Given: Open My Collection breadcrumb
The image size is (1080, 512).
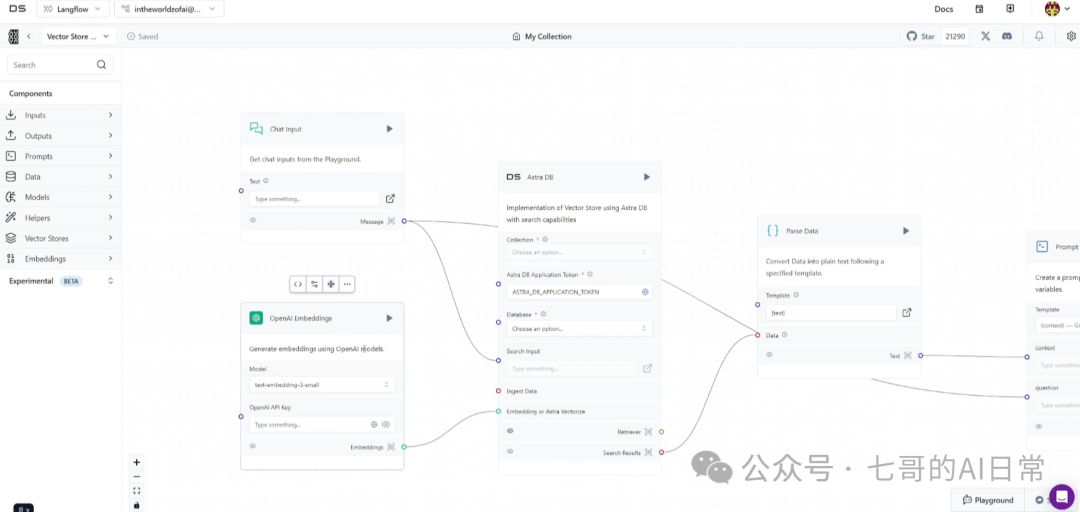Looking at the screenshot, I should pyautogui.click(x=542, y=37).
